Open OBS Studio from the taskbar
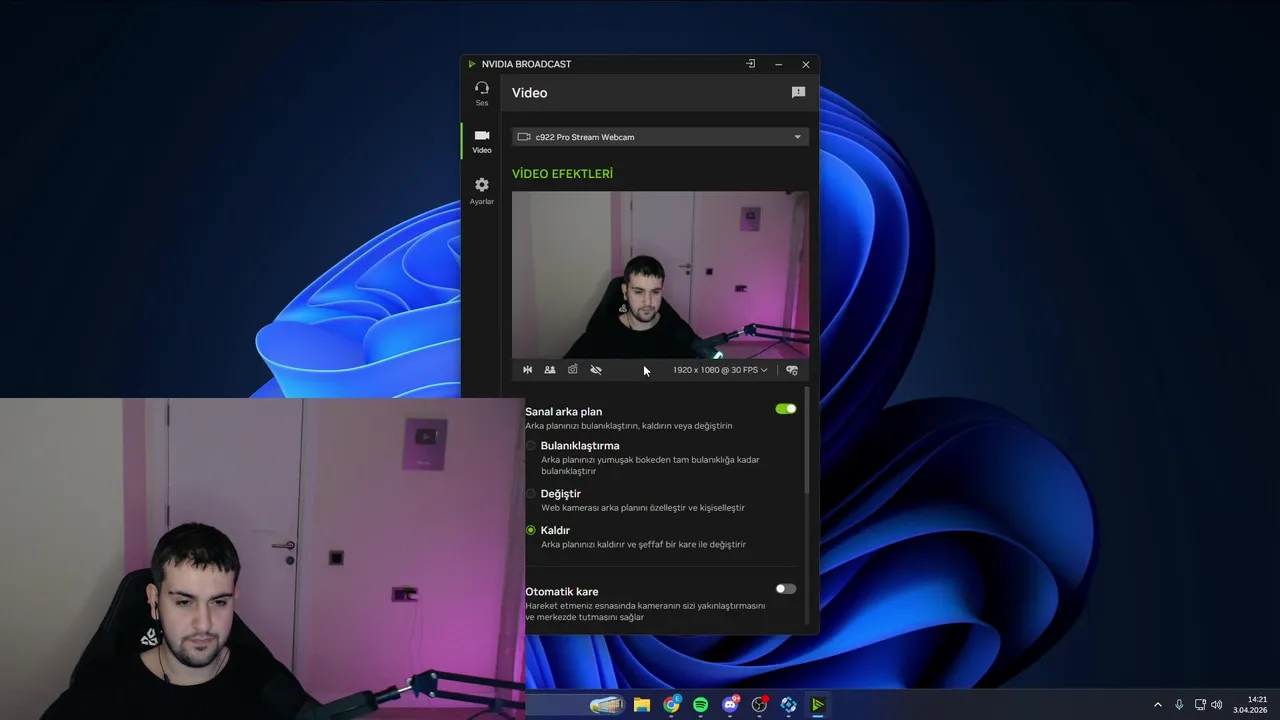The height and width of the screenshot is (720, 1280). 759,705
